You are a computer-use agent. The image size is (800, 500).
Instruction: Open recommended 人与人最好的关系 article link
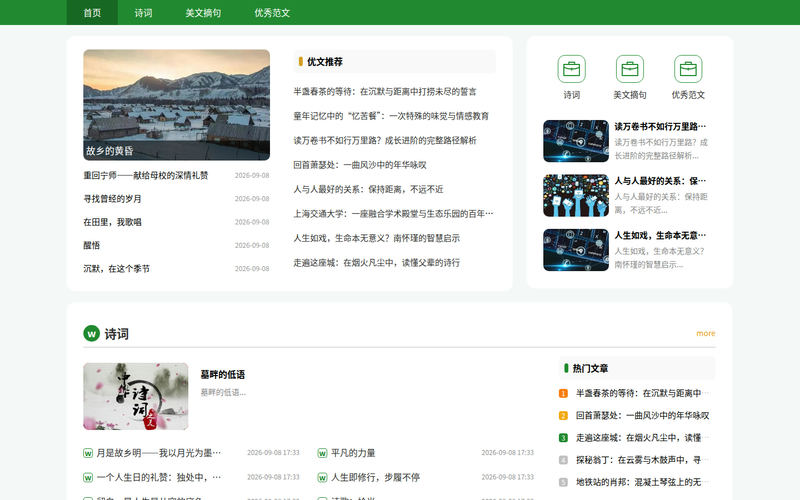[368, 189]
